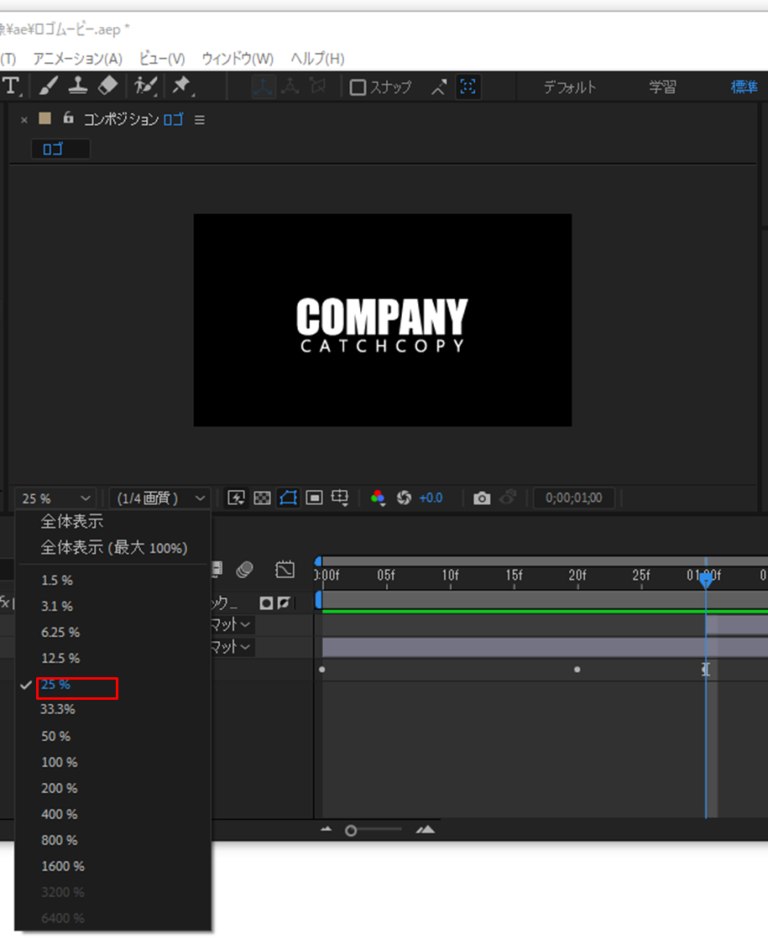Open the アニメーション(A) menu
768x944 pixels.
point(77,59)
